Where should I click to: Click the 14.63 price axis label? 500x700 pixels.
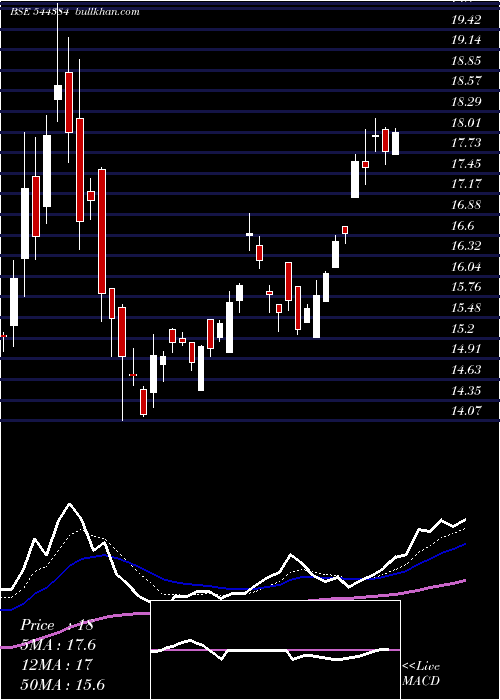click(466, 370)
